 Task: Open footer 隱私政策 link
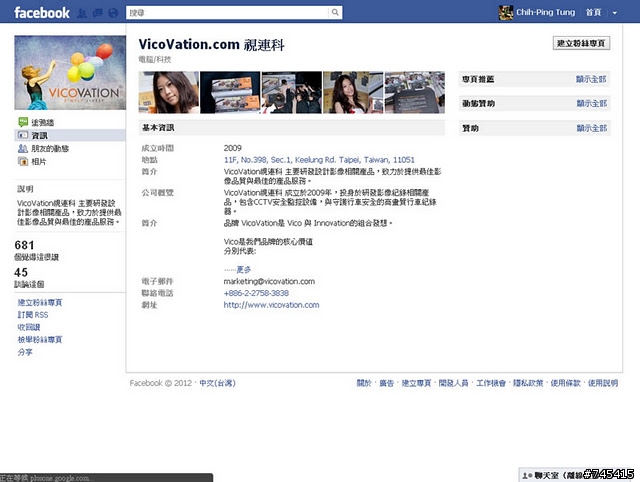pyautogui.click(x=528, y=383)
